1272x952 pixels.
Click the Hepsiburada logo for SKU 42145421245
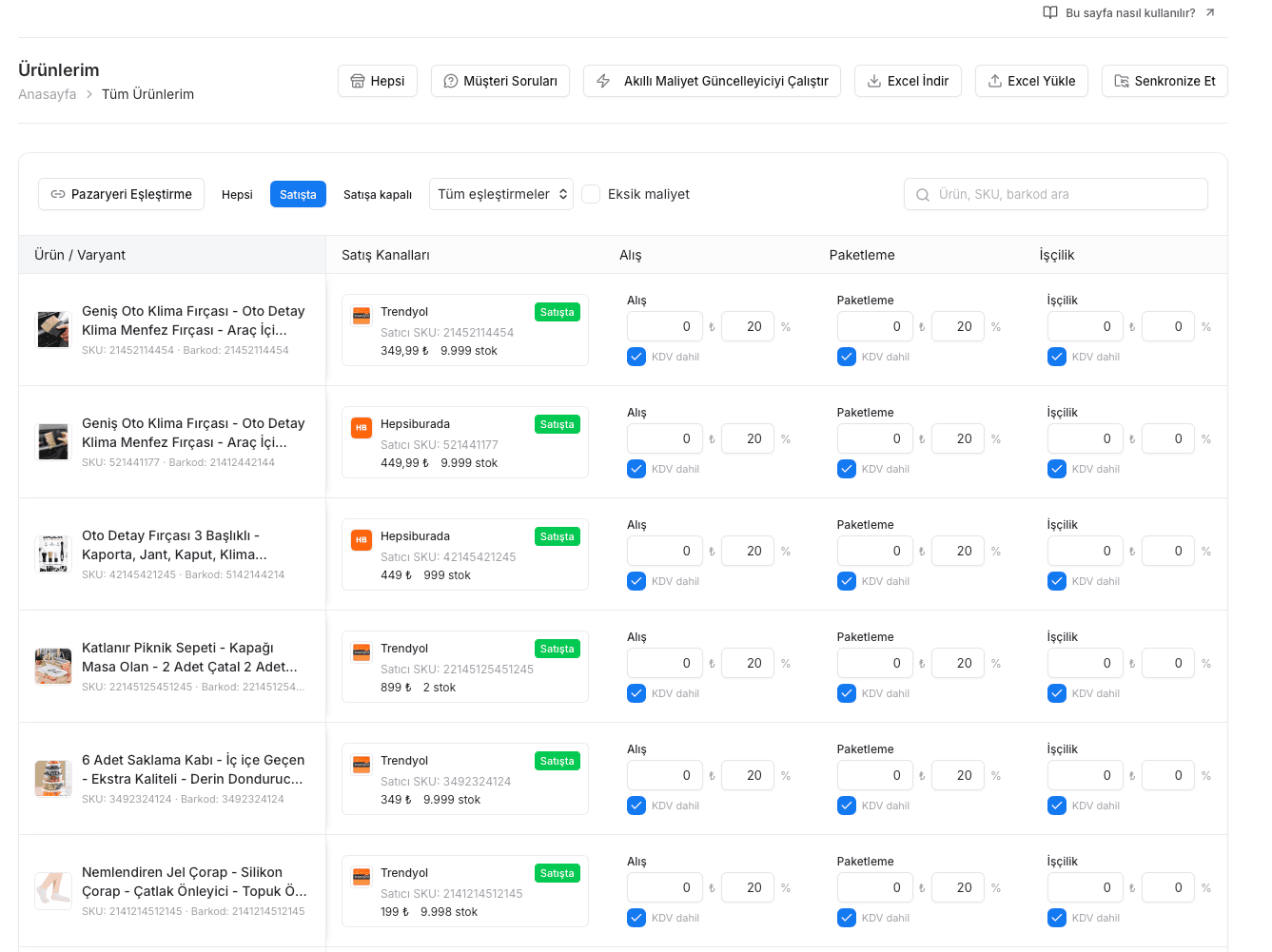pos(362,540)
